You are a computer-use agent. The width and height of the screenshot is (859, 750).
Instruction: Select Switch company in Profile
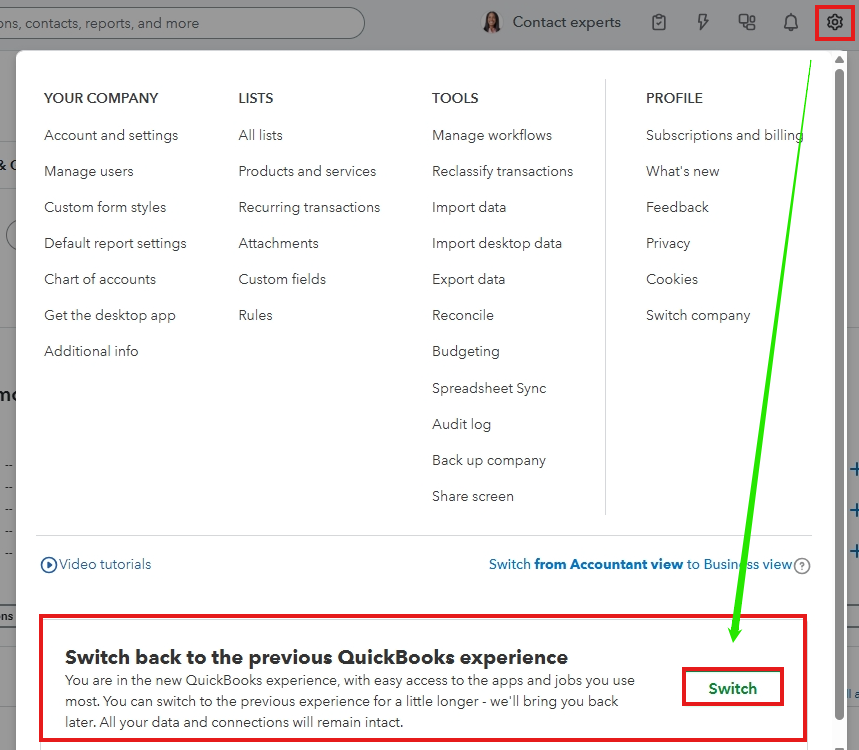click(x=698, y=315)
